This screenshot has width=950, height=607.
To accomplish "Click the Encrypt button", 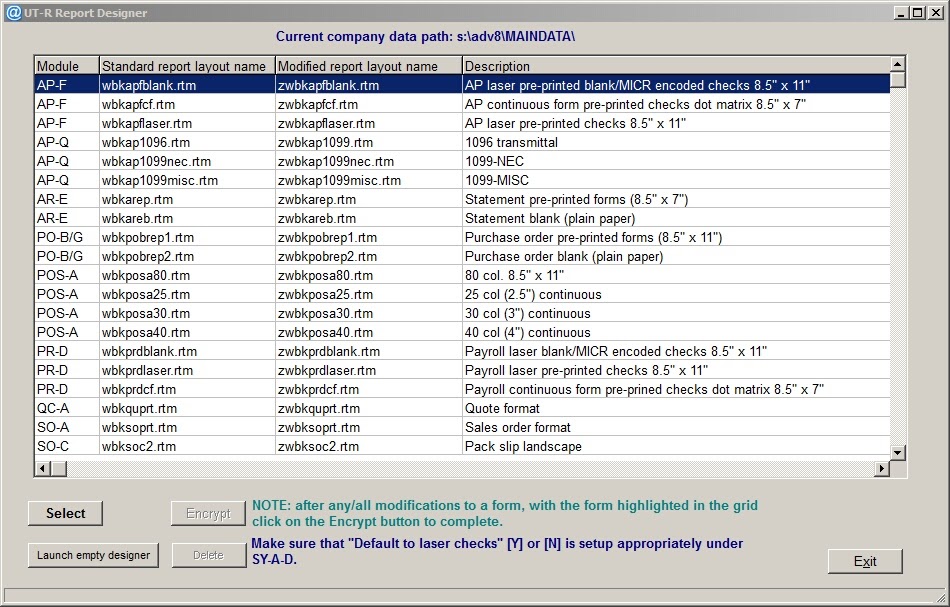I will [x=207, y=513].
